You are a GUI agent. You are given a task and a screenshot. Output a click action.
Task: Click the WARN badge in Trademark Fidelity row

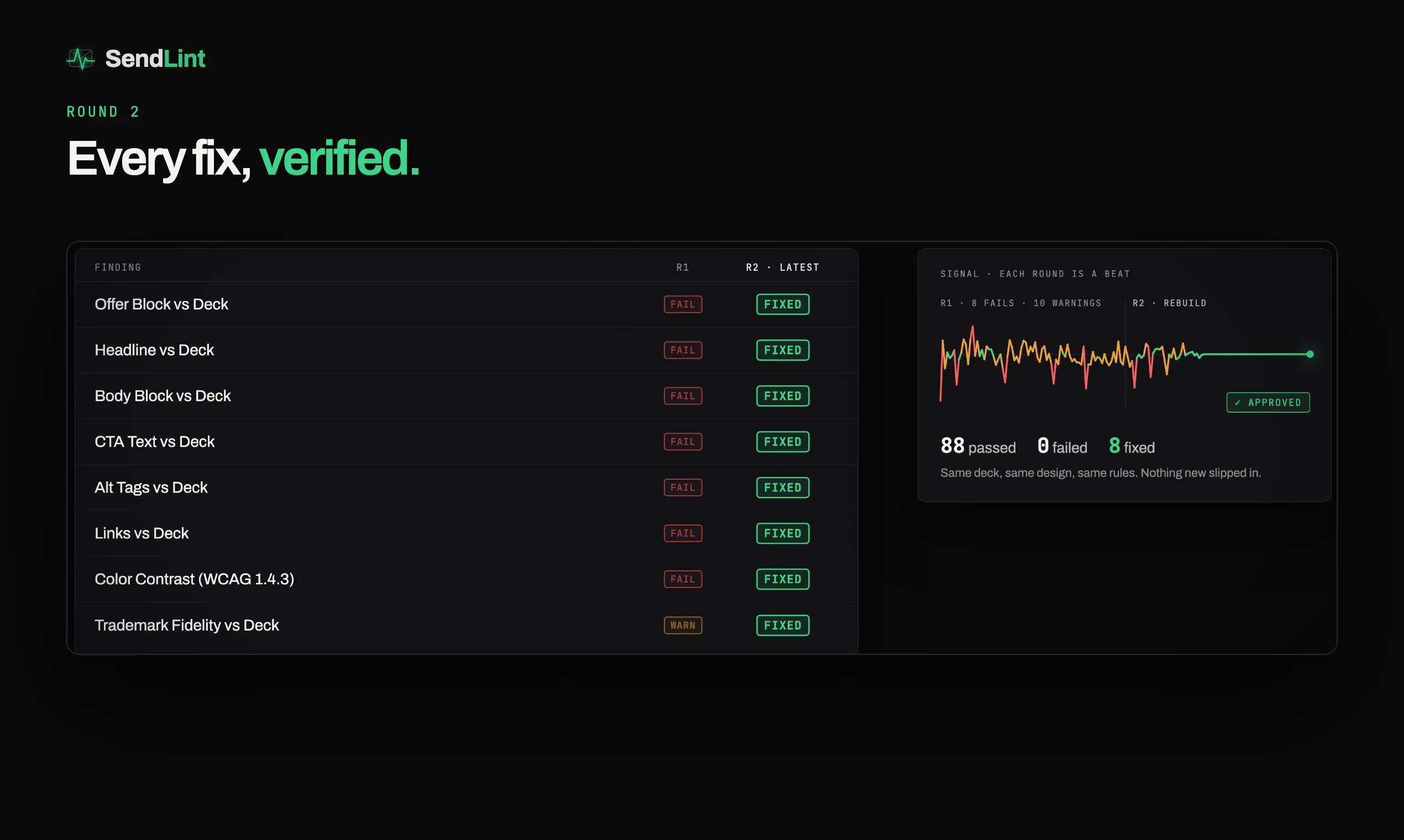coord(683,626)
